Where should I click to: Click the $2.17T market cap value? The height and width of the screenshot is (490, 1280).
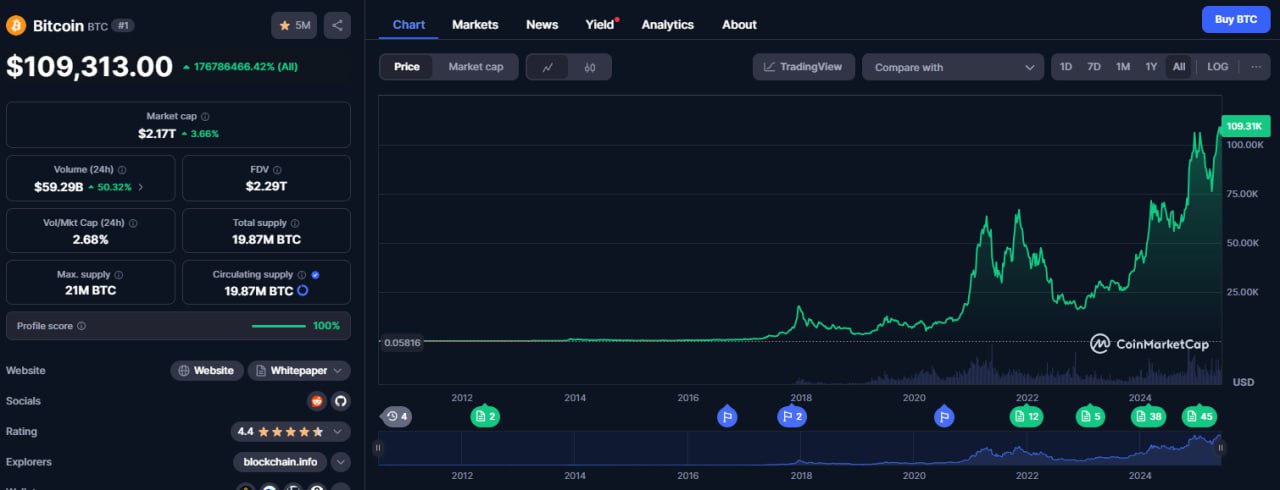(x=156, y=133)
